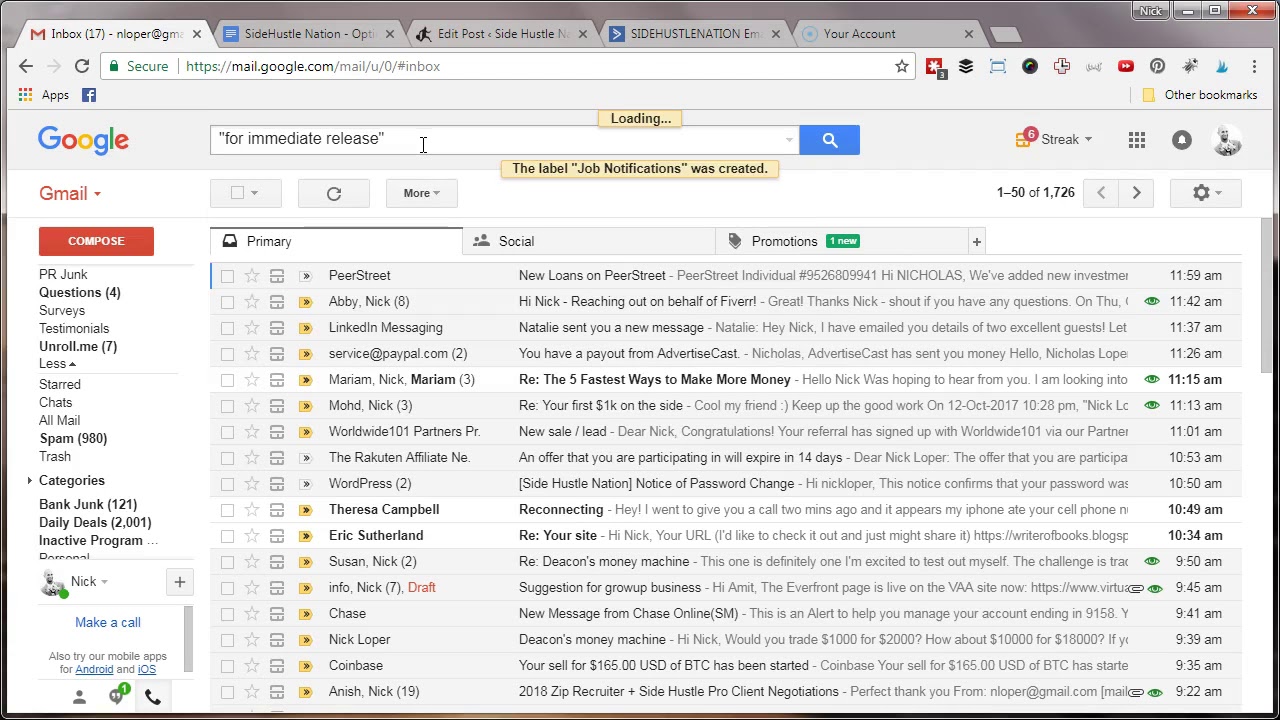Screen dimensions: 1280x720
Task: Click the browser back arrow
Action: click(26, 66)
